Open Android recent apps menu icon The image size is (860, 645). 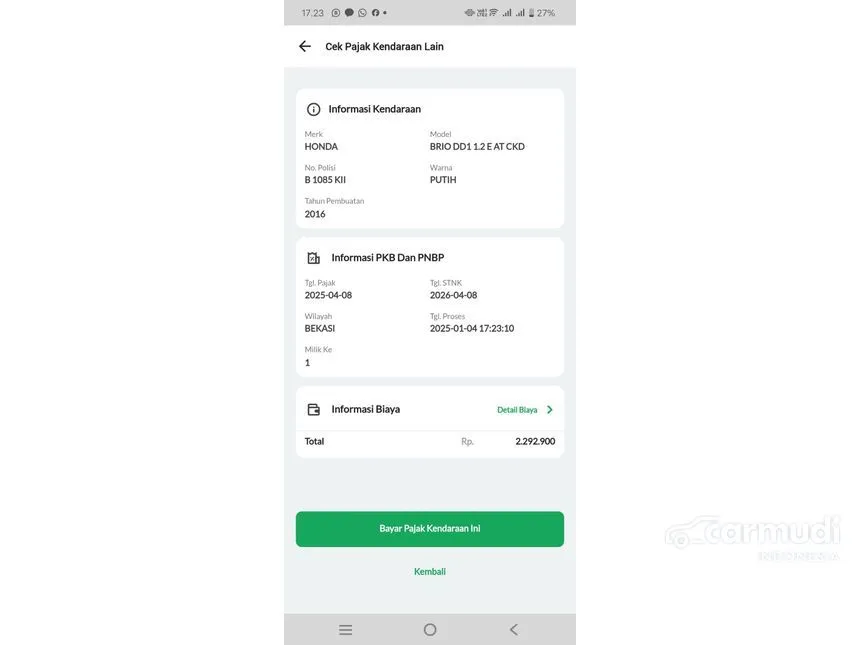click(346, 630)
